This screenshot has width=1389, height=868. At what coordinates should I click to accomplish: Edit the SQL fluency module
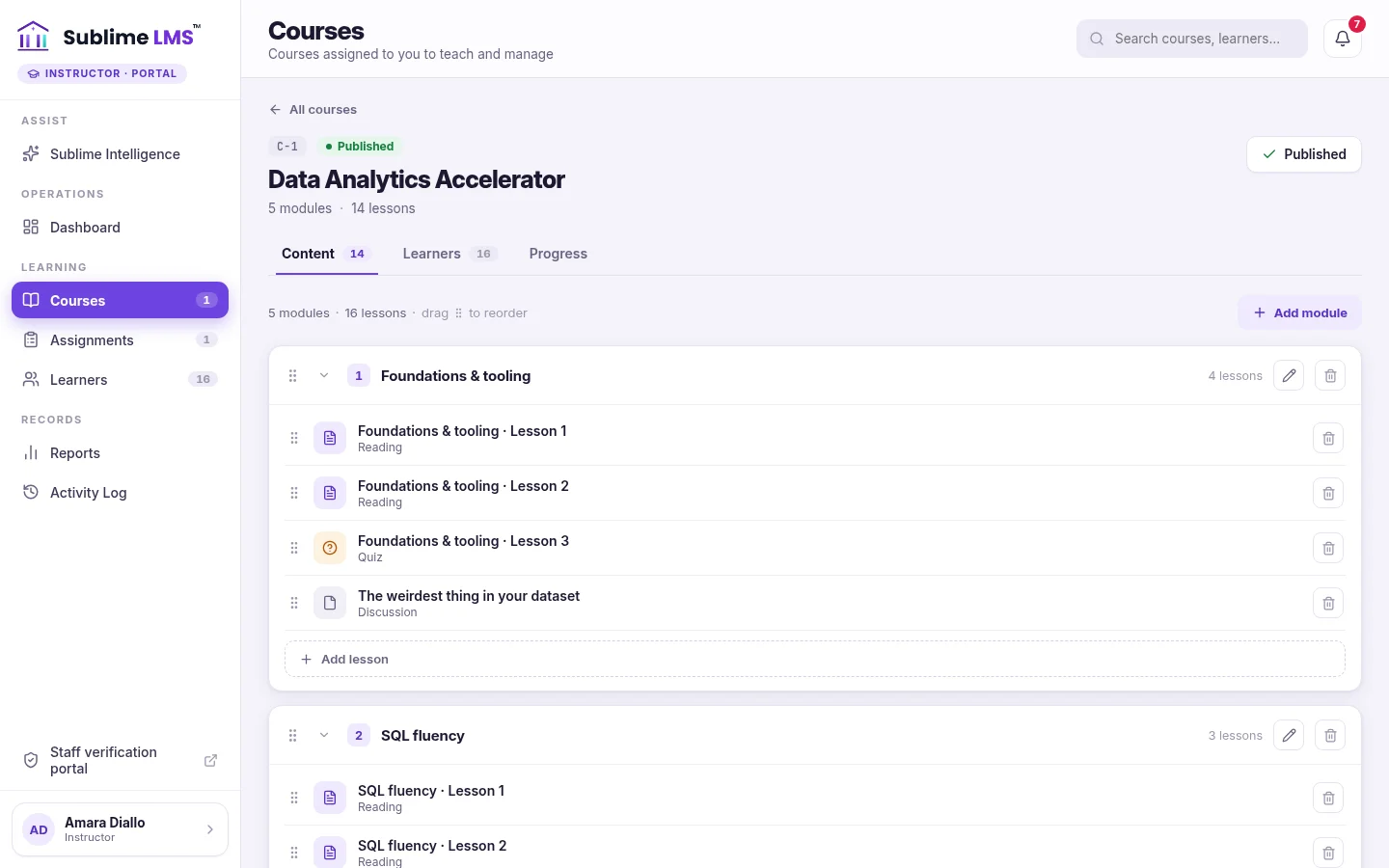click(1289, 736)
